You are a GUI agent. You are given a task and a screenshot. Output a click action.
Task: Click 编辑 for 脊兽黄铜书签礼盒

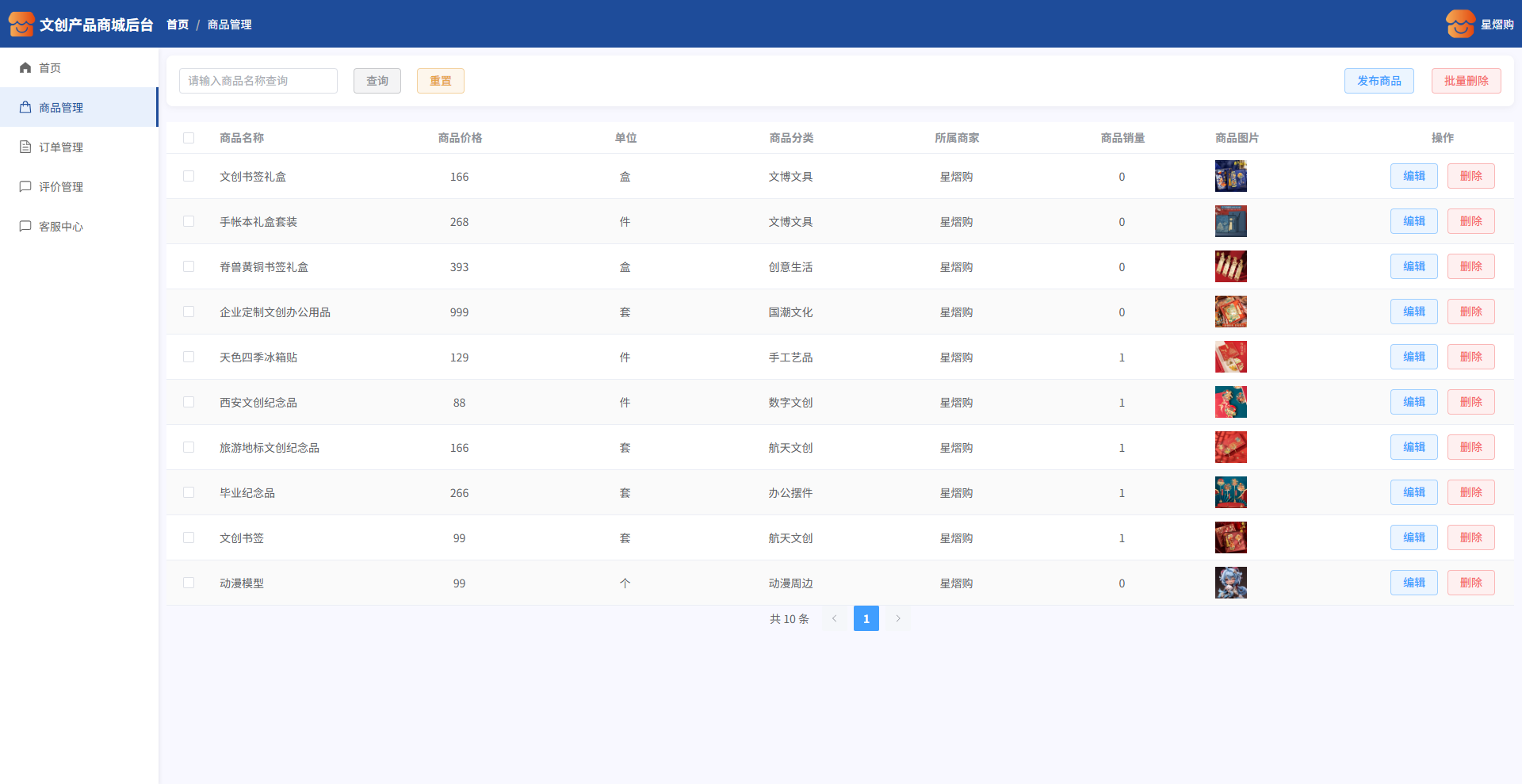click(x=1413, y=267)
